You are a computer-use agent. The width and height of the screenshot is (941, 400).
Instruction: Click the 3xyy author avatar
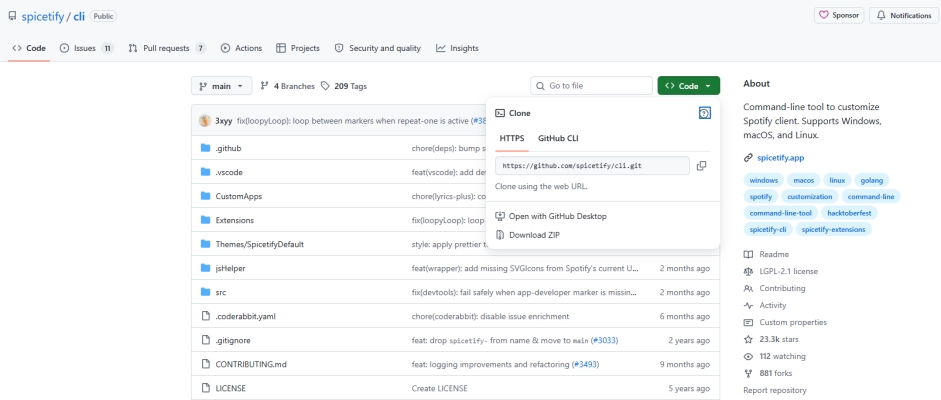tap(205, 121)
